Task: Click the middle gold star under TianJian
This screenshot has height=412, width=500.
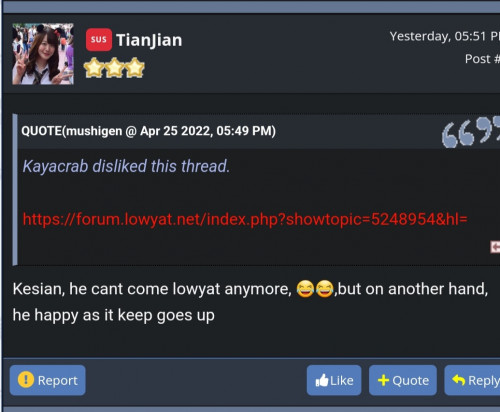Action: coord(114,68)
